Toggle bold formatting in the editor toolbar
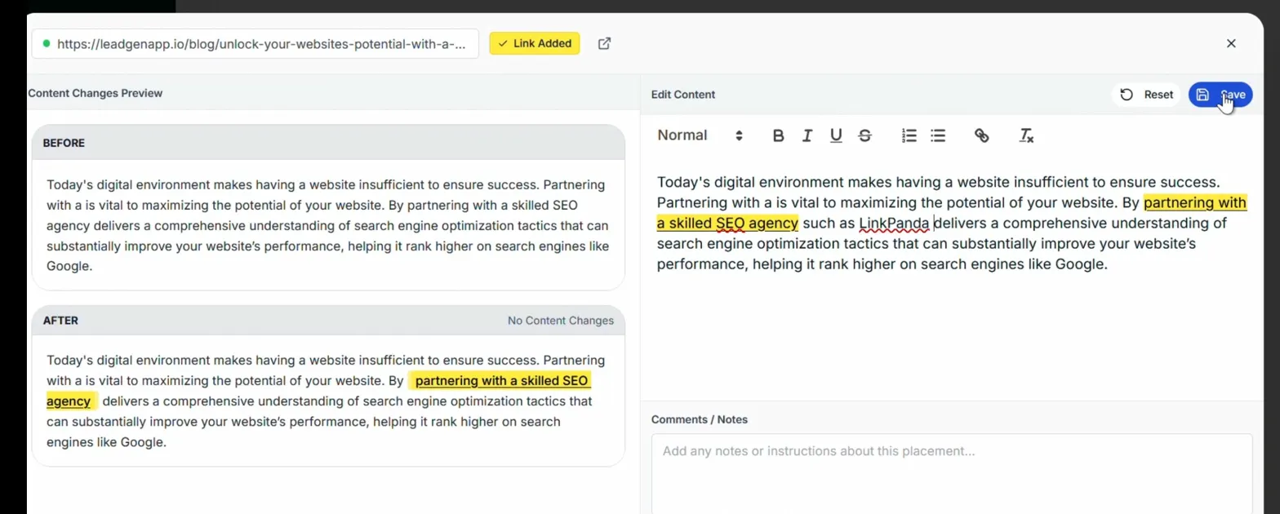 (778, 136)
